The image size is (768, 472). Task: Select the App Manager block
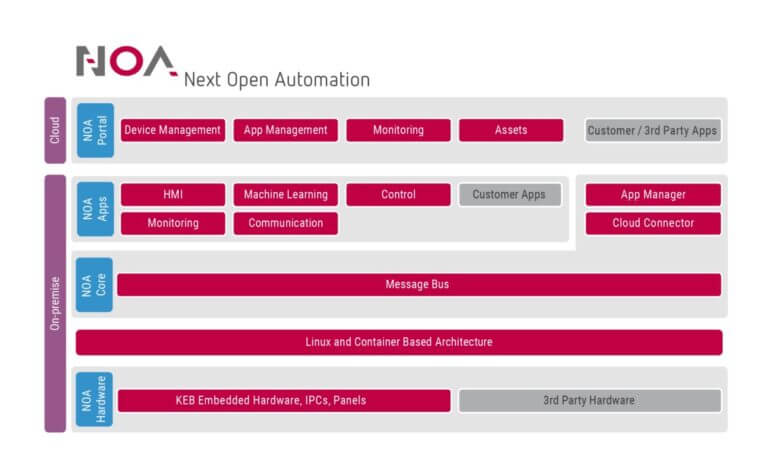(x=652, y=195)
